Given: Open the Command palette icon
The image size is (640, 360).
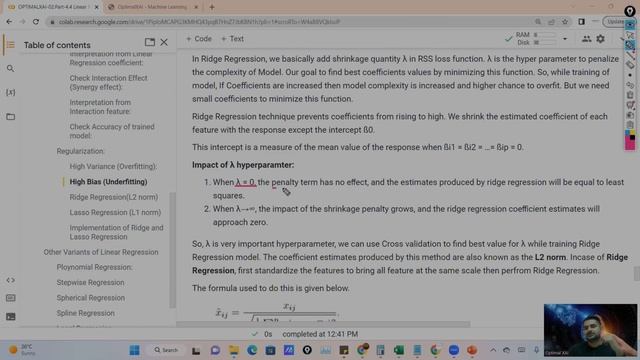Looking at the screenshot, I should pos(11,298).
